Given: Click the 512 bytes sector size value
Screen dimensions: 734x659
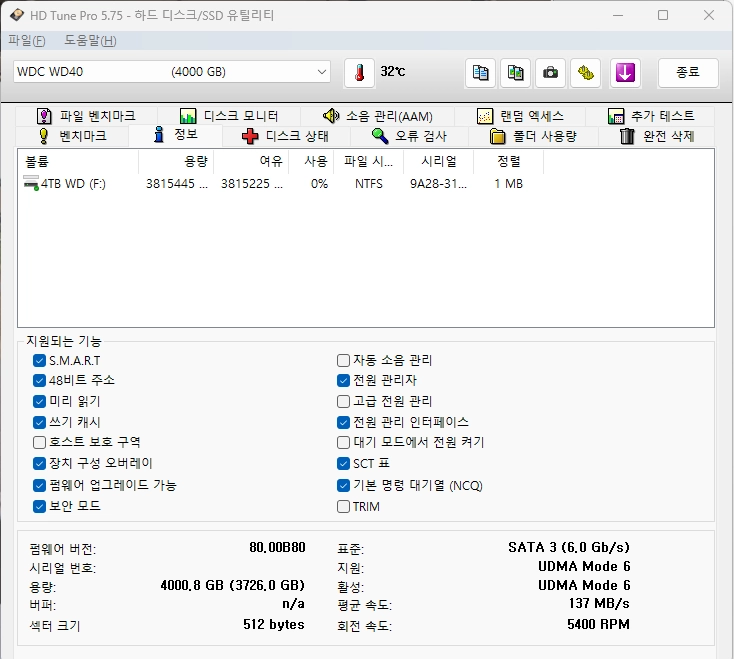Looking at the screenshot, I should [274, 624].
